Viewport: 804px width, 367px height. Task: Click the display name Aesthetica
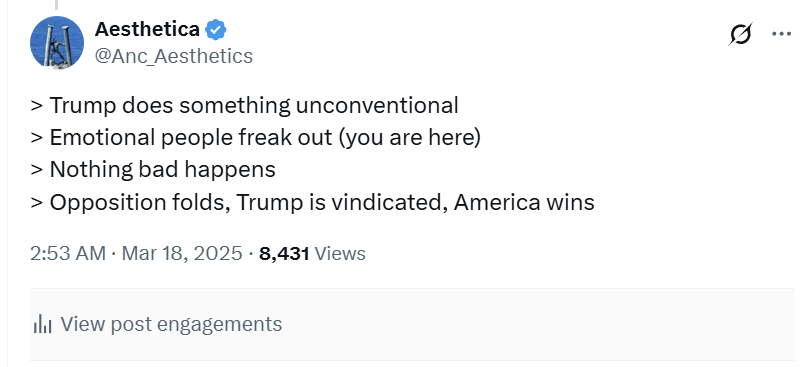(147, 30)
